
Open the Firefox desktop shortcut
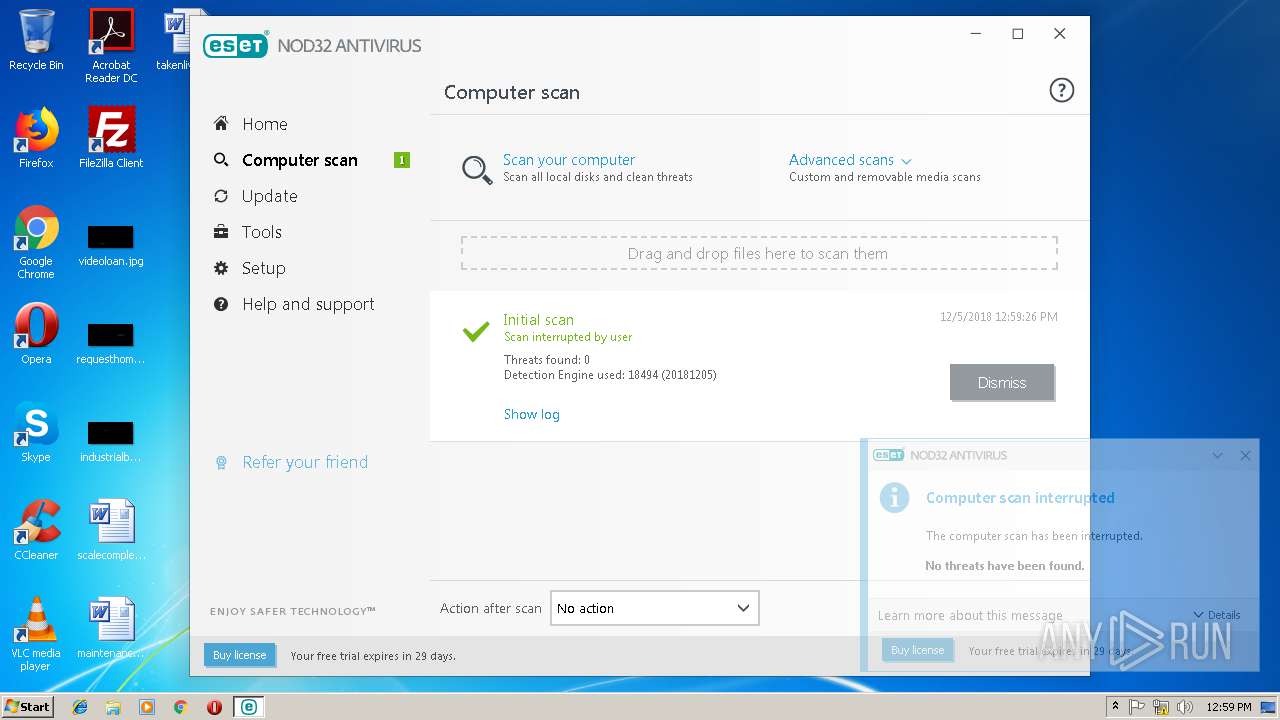tap(36, 138)
